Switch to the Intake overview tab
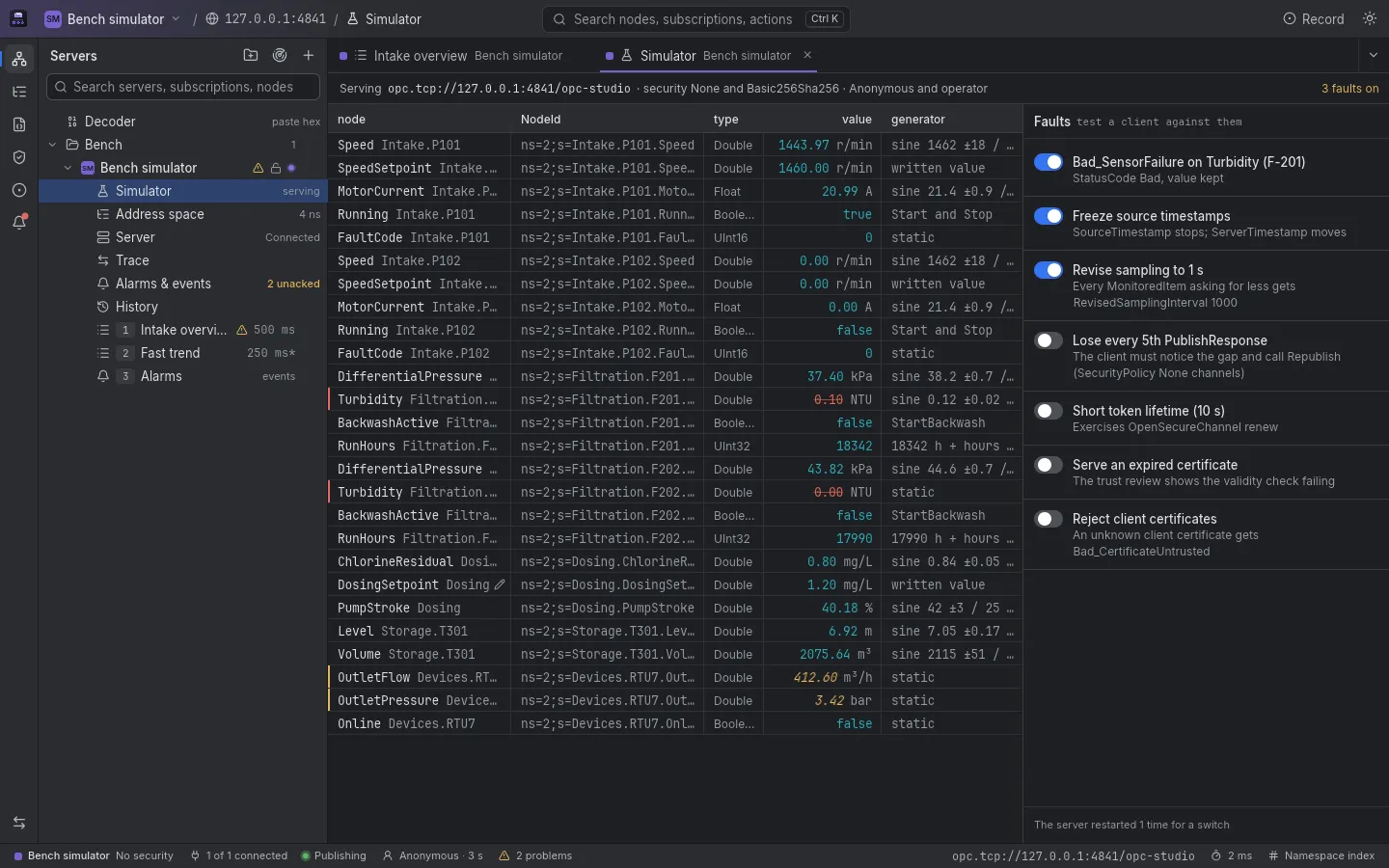The width and height of the screenshot is (1389, 868). point(451,56)
